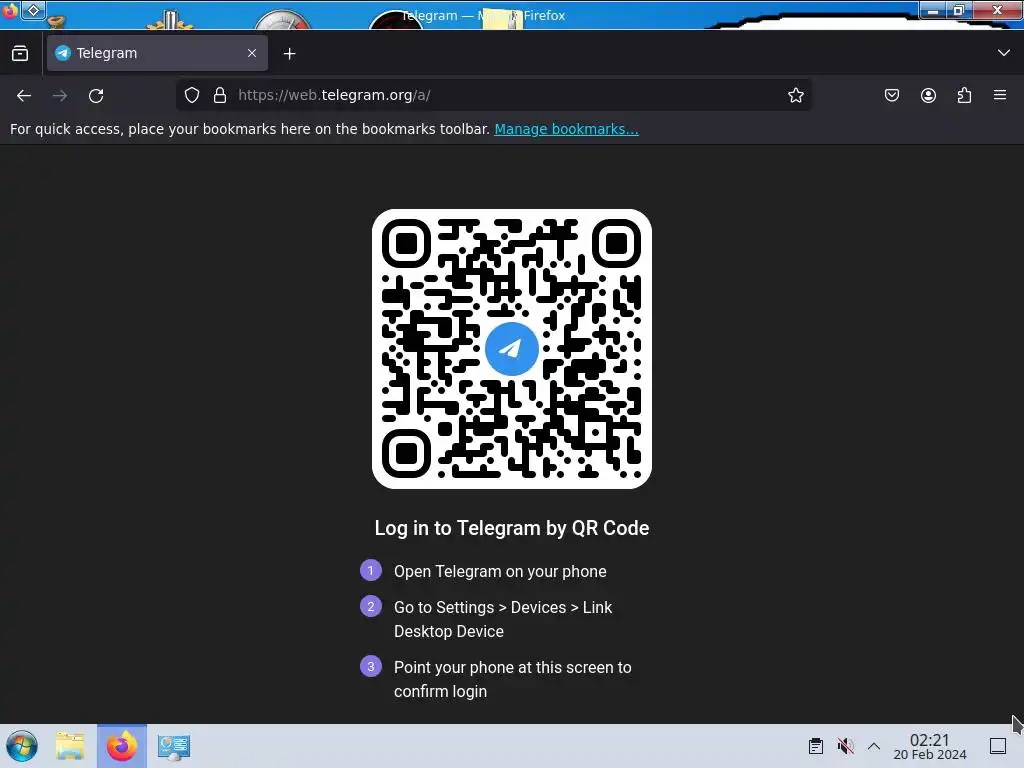Open the Save to Pocket icon
Screen dimensions: 1024x768
coord(891,95)
